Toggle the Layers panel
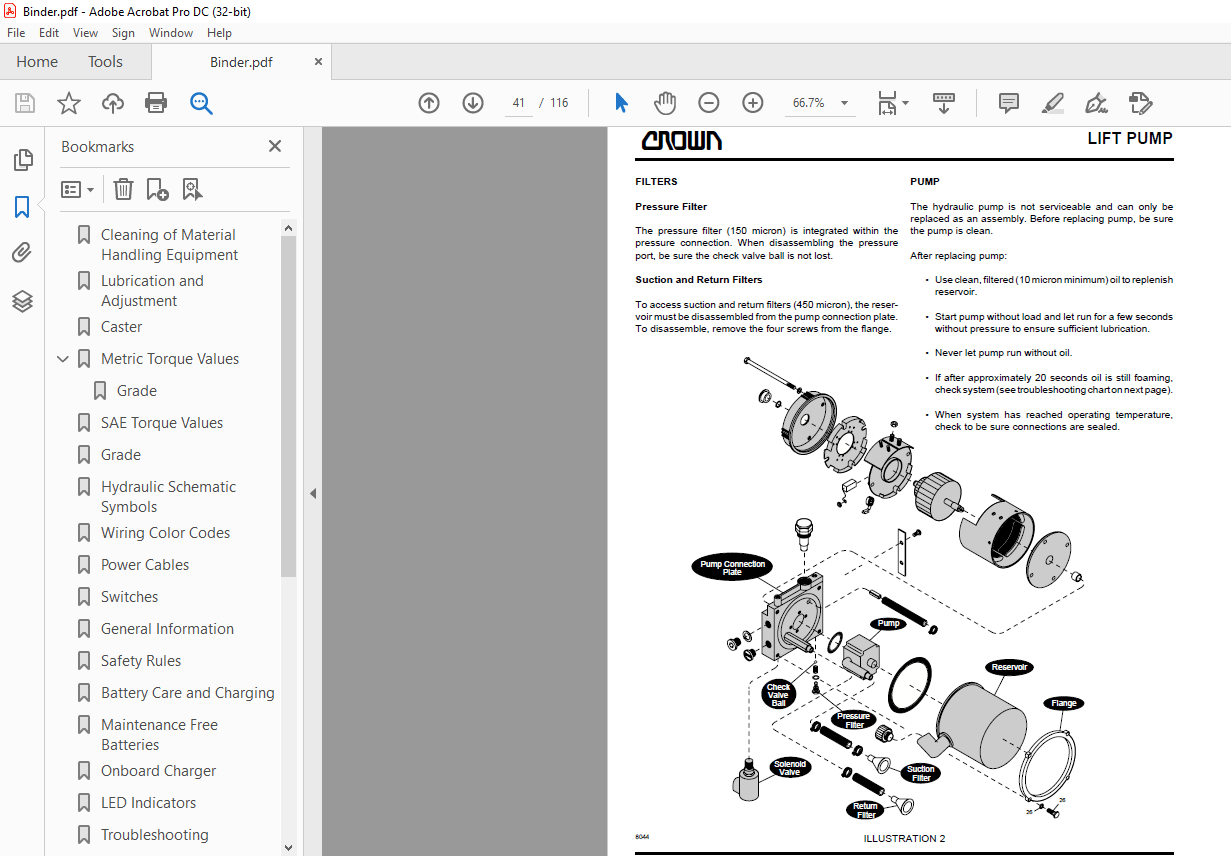The height and width of the screenshot is (856, 1231). [23, 301]
